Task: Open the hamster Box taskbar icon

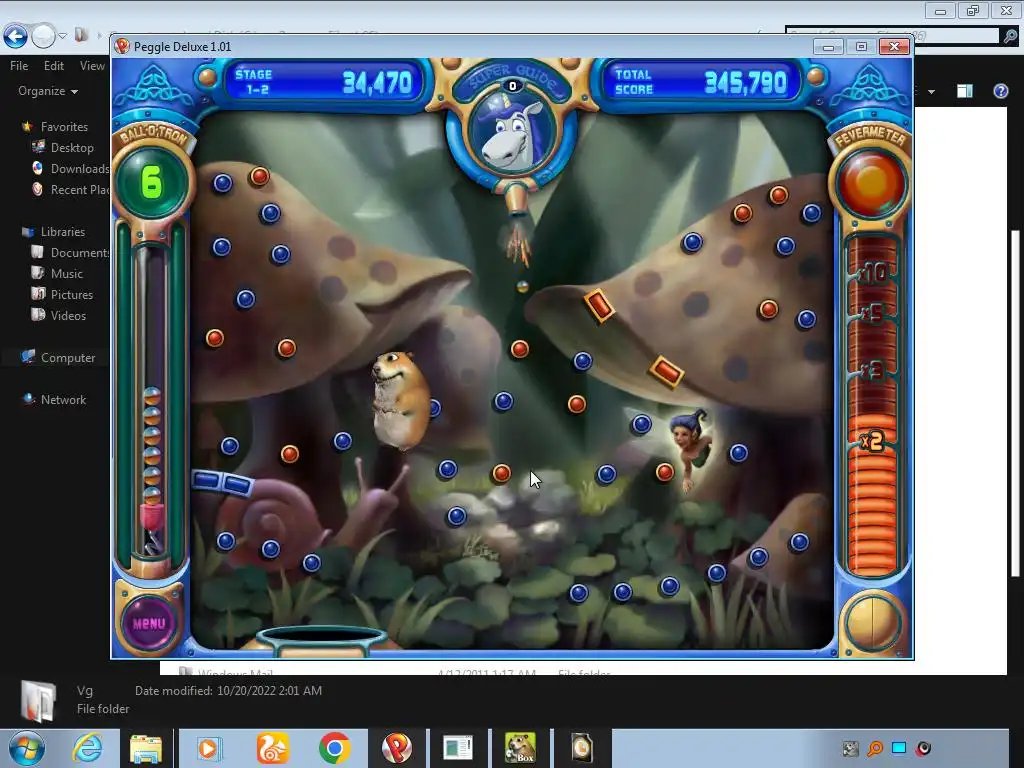Action: tap(520, 748)
